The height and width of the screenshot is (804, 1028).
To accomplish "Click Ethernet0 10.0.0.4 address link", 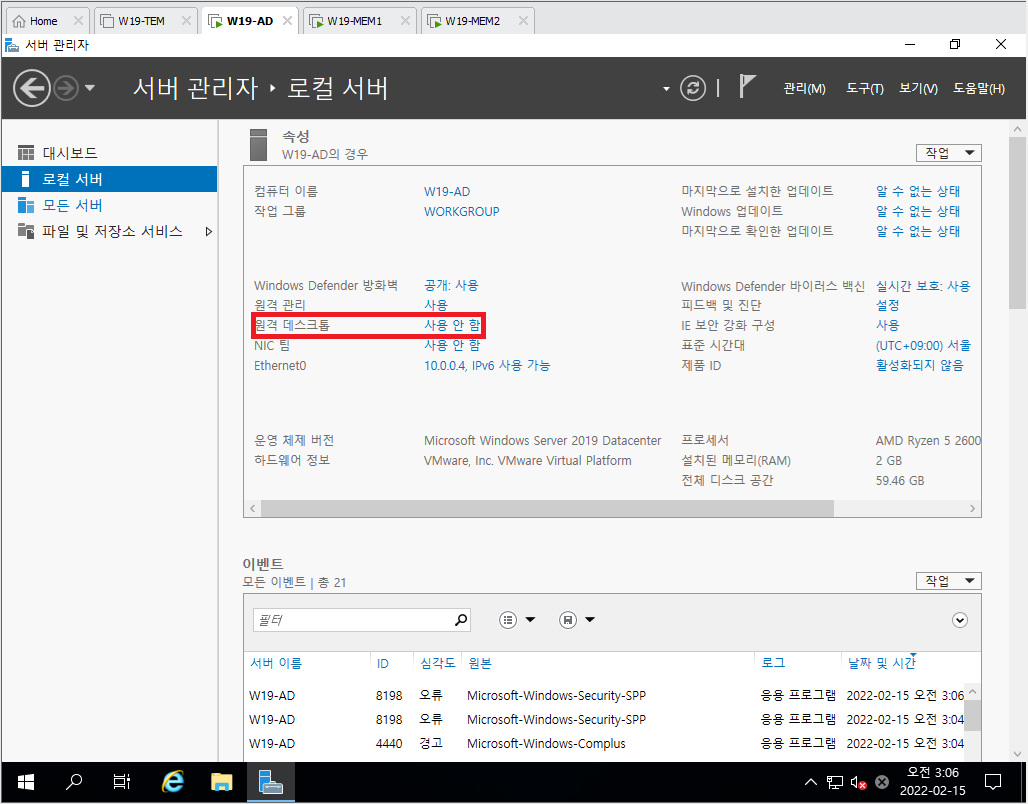I will click(x=487, y=365).
